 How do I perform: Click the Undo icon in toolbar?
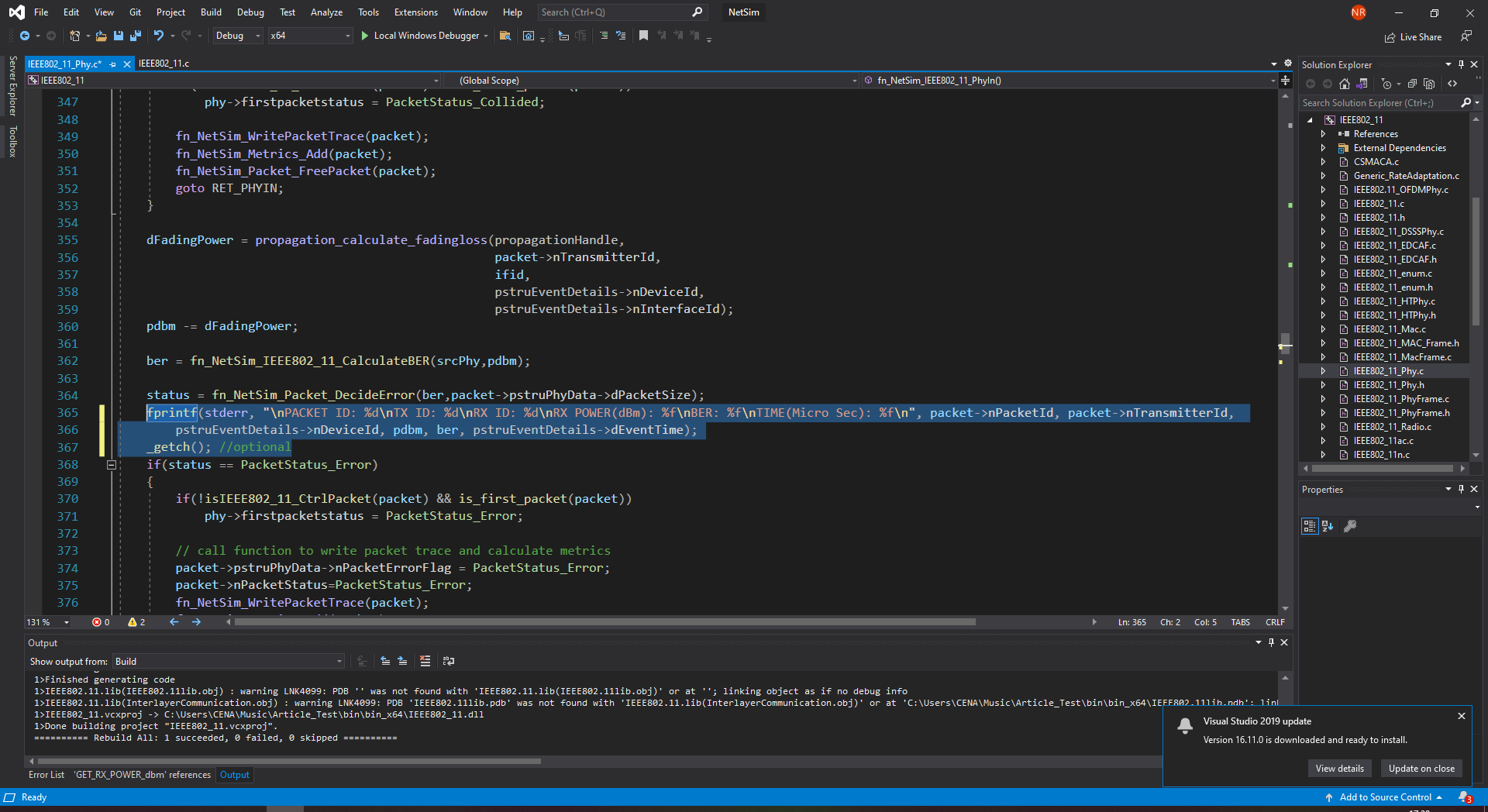pos(158,36)
